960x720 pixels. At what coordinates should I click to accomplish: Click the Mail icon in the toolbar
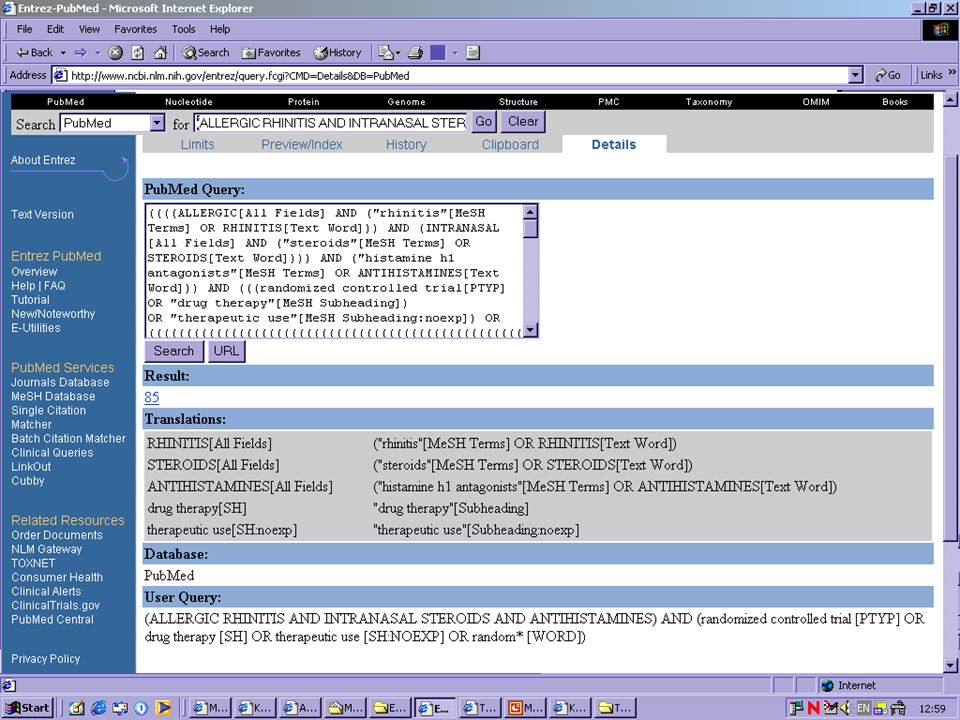coord(385,53)
